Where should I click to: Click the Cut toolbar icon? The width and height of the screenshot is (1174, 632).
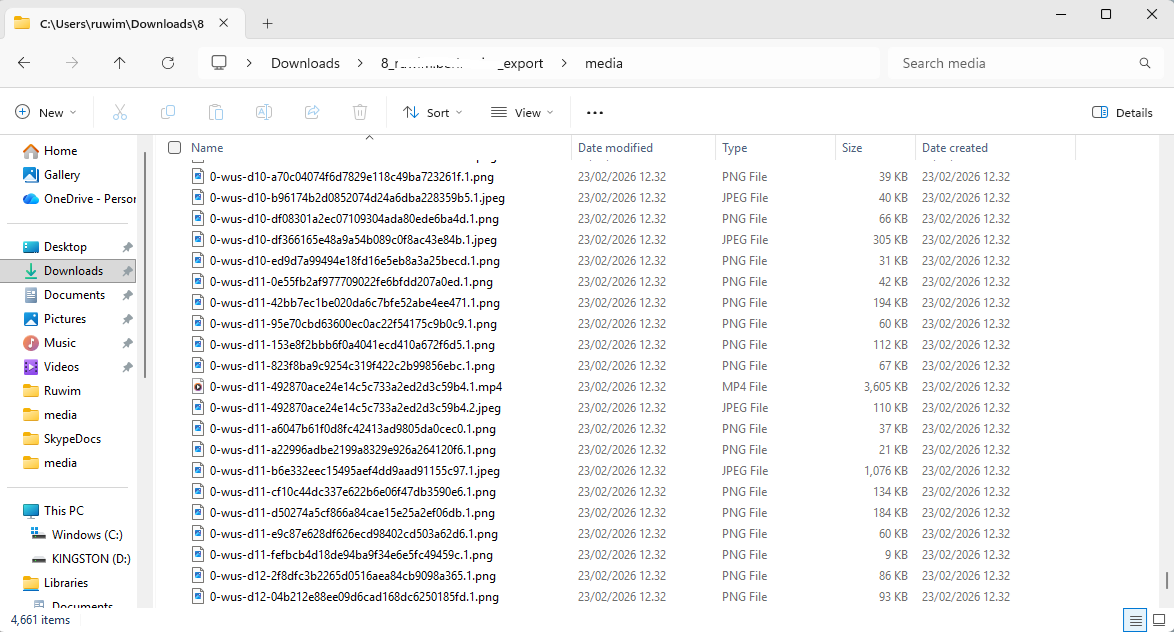[x=120, y=112]
